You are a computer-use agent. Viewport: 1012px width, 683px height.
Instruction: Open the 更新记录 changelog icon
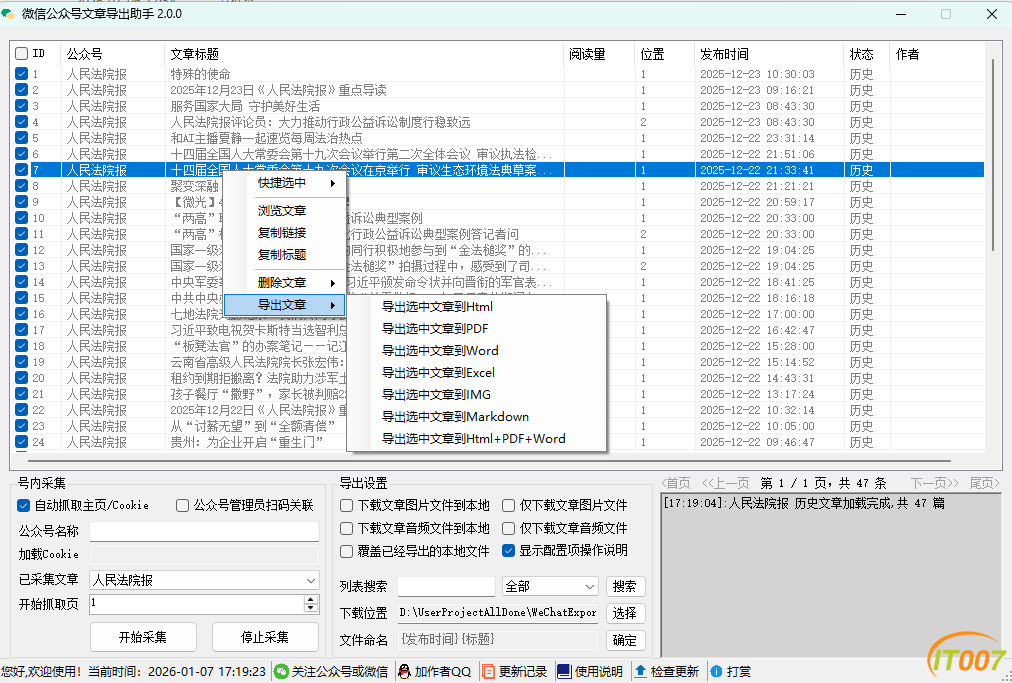tap(489, 671)
